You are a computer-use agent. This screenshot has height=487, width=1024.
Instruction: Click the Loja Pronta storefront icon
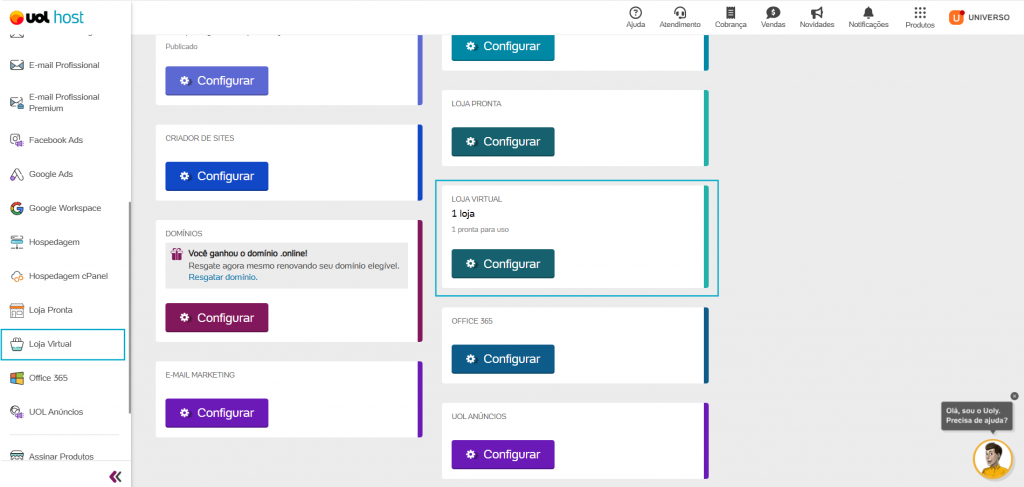click(x=17, y=310)
